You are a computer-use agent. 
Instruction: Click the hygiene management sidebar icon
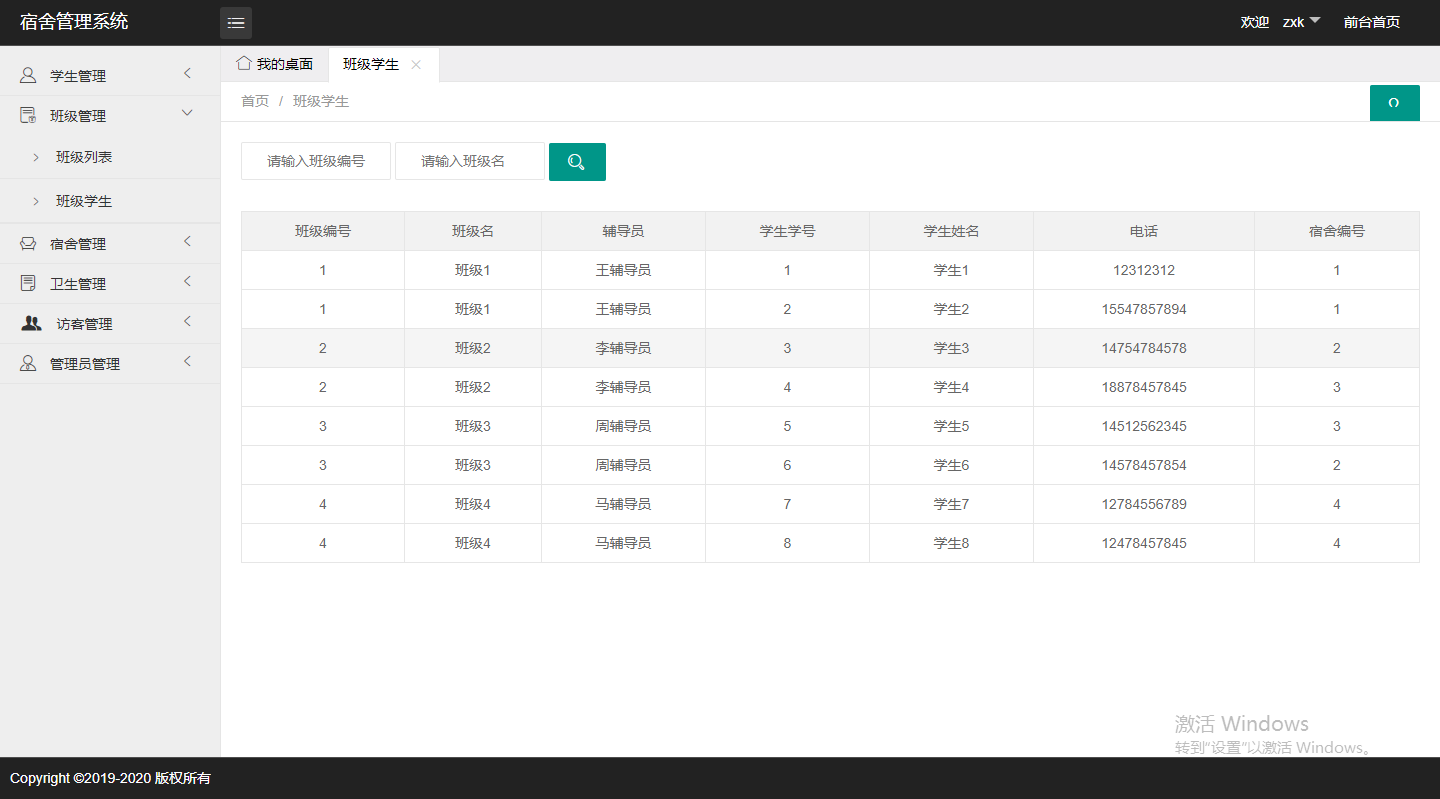(x=28, y=283)
